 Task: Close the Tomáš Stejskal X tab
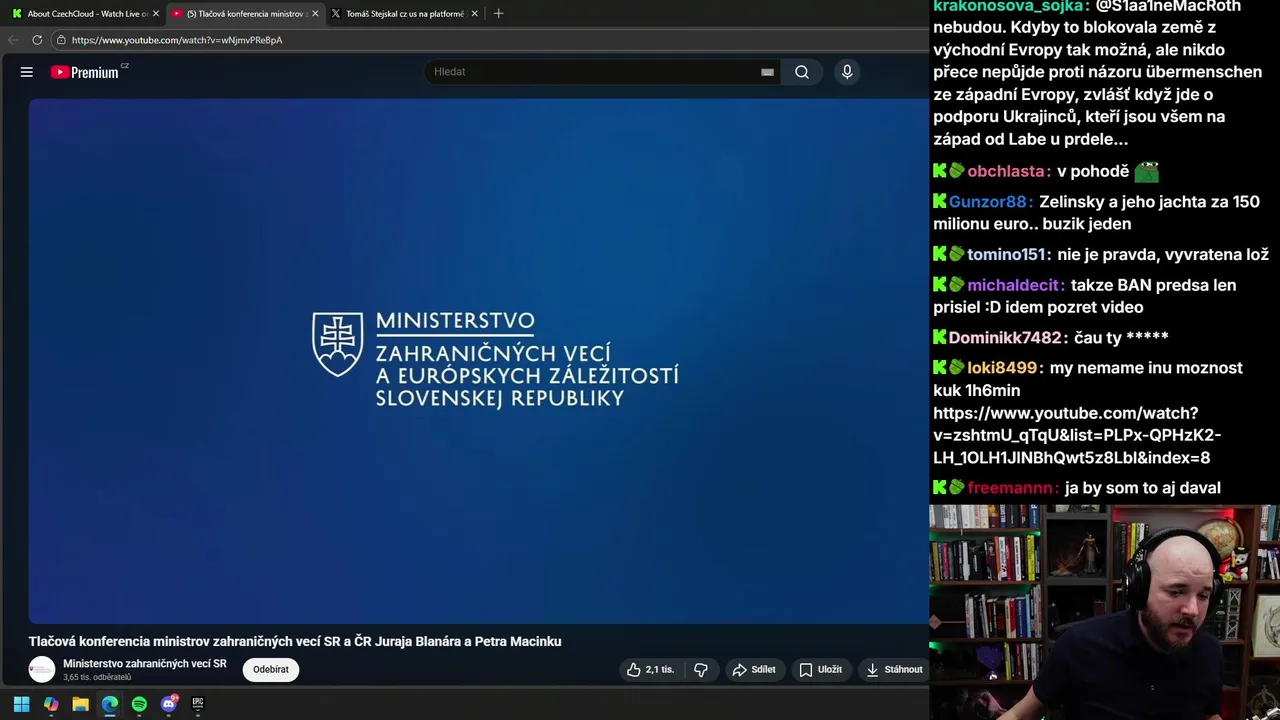[474, 14]
